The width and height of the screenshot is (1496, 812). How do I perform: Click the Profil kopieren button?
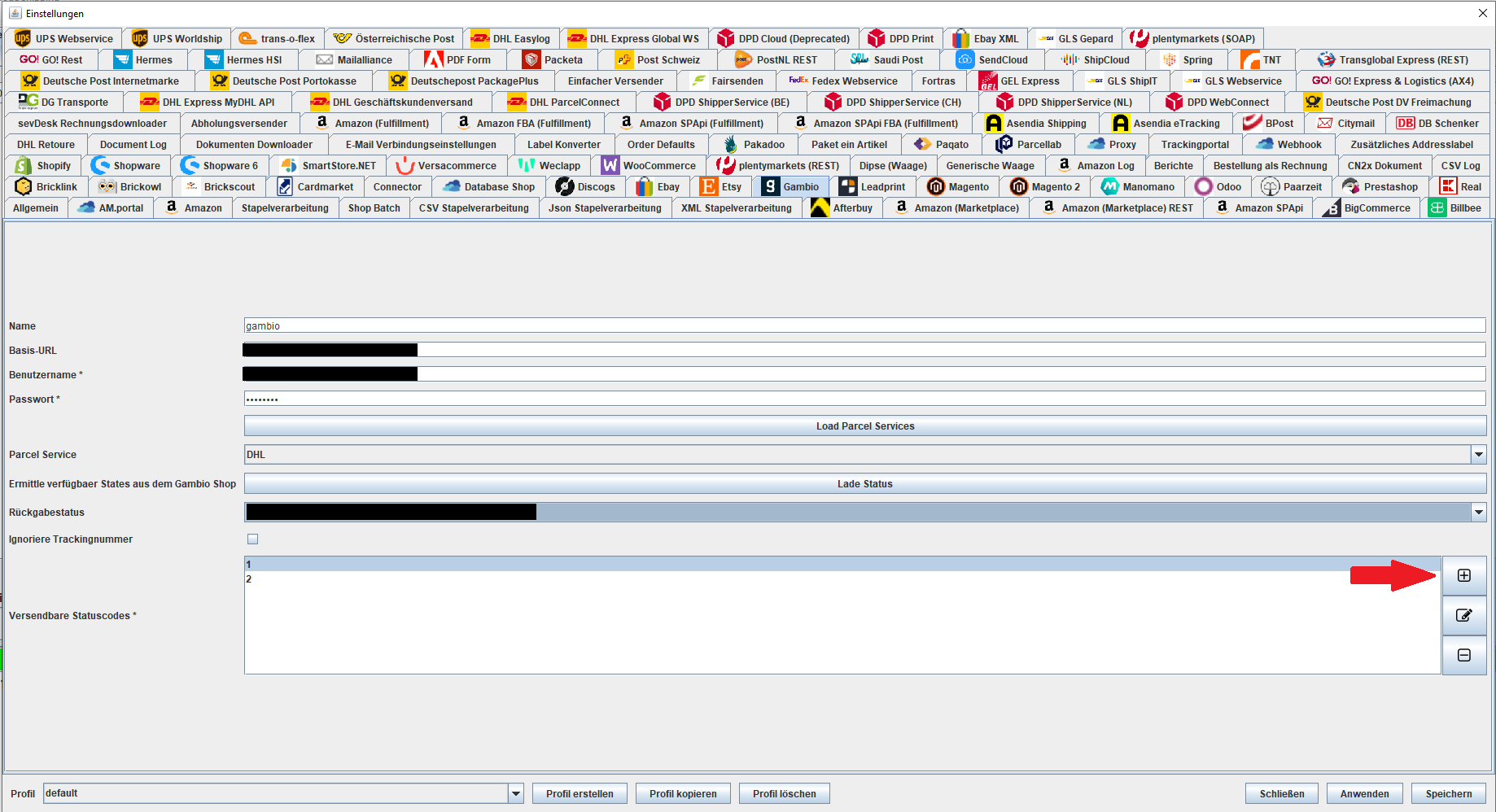tap(683, 793)
